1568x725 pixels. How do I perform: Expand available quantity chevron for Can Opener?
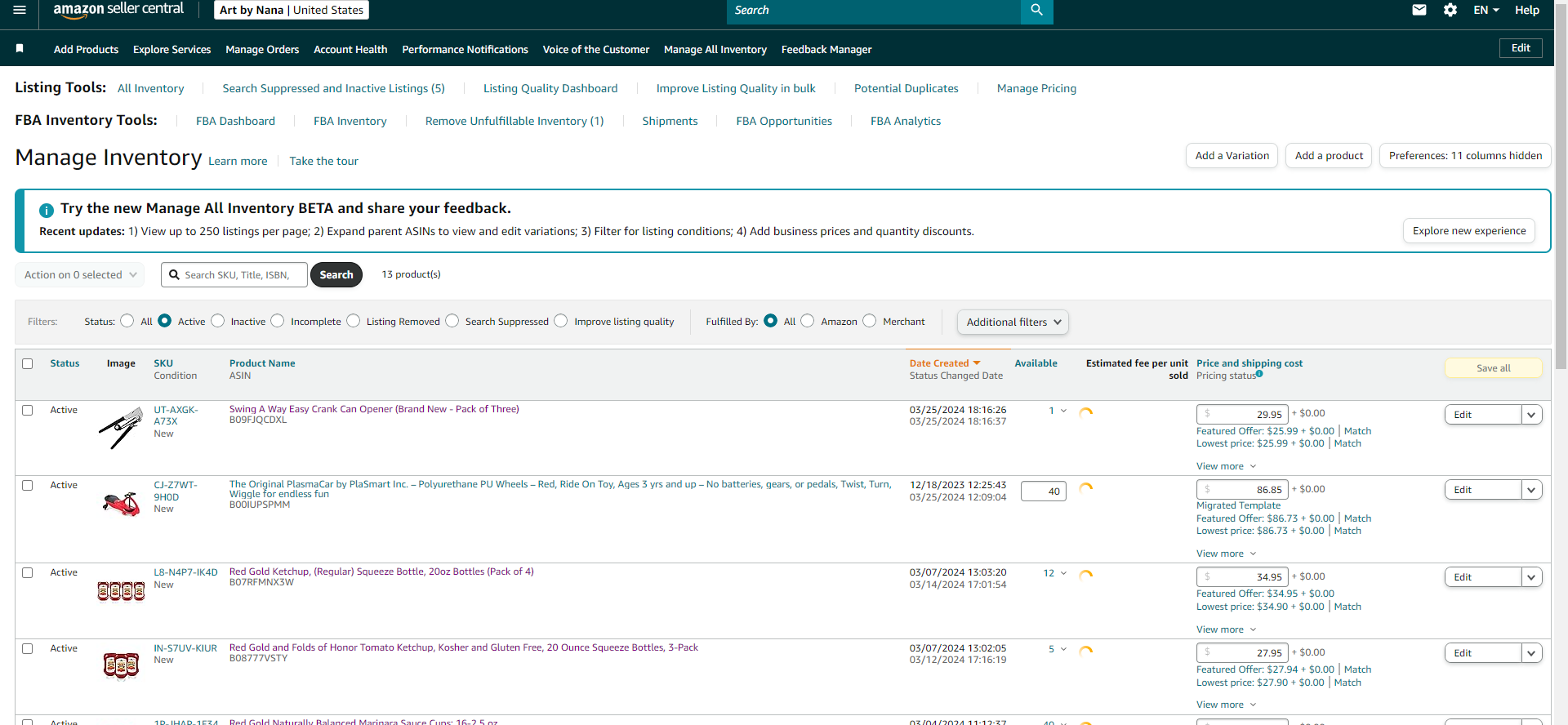[1063, 411]
